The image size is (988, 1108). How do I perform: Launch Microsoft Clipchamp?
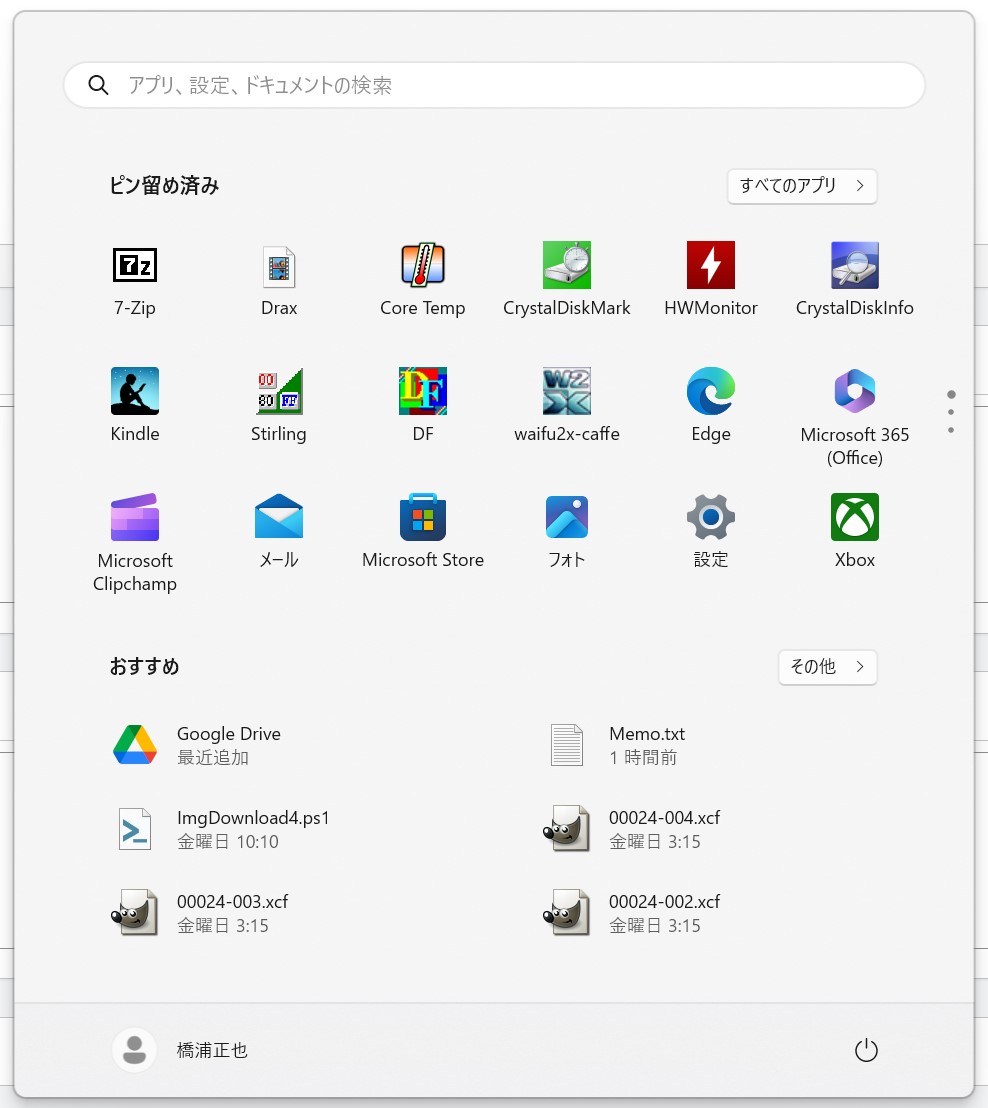[x=135, y=543]
